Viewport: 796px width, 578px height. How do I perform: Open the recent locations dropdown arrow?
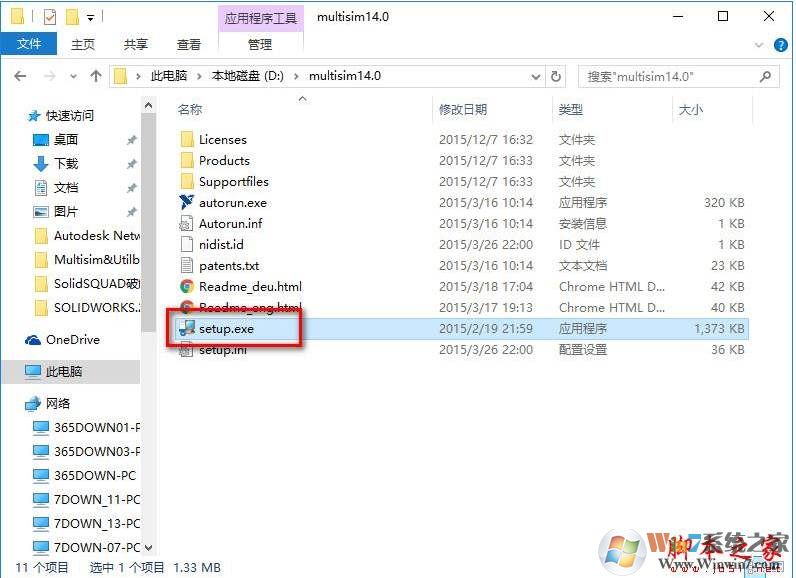coord(74,77)
